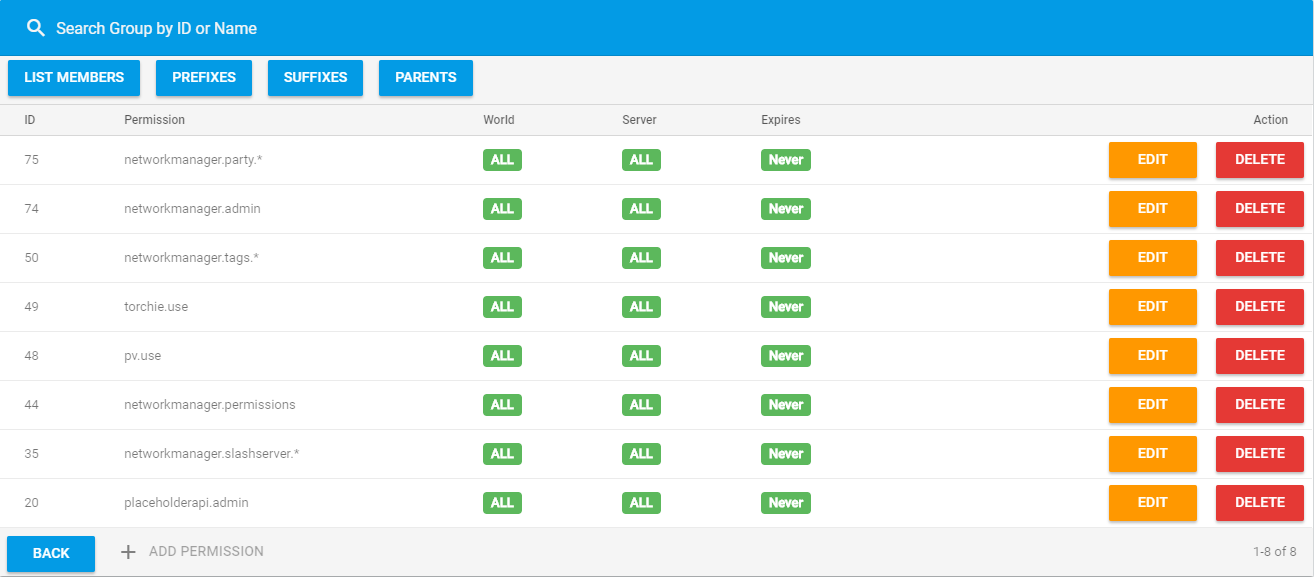Delete the placeholderapi.admin permission
1314x577 pixels.
1259,503
